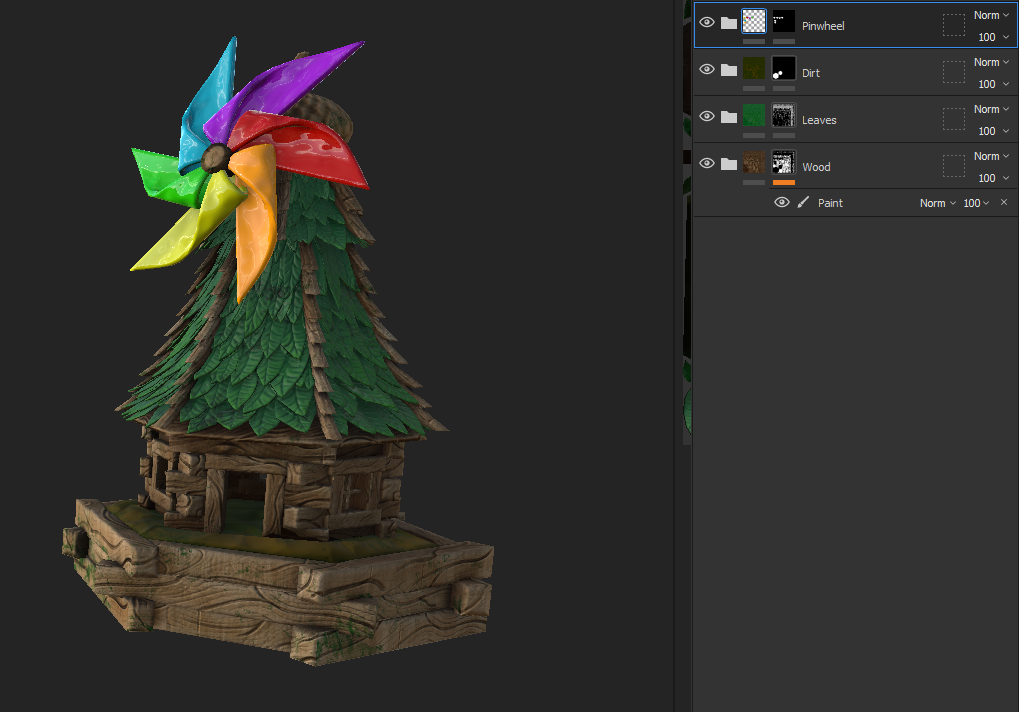Click the Pinwheel layer folder icon

click(729, 22)
